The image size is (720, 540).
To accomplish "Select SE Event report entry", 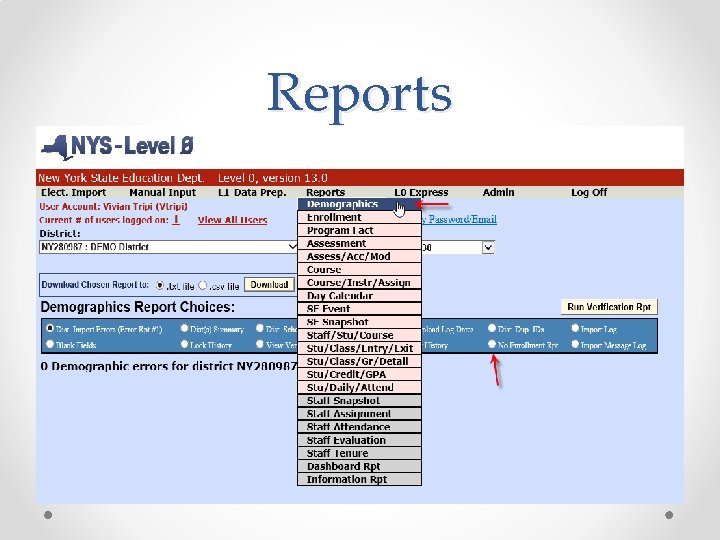I will (x=359, y=309).
